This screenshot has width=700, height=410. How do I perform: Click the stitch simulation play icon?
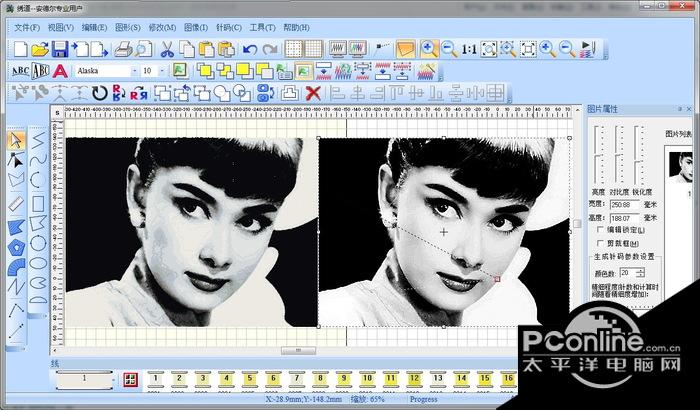pyautogui.click(x=588, y=49)
